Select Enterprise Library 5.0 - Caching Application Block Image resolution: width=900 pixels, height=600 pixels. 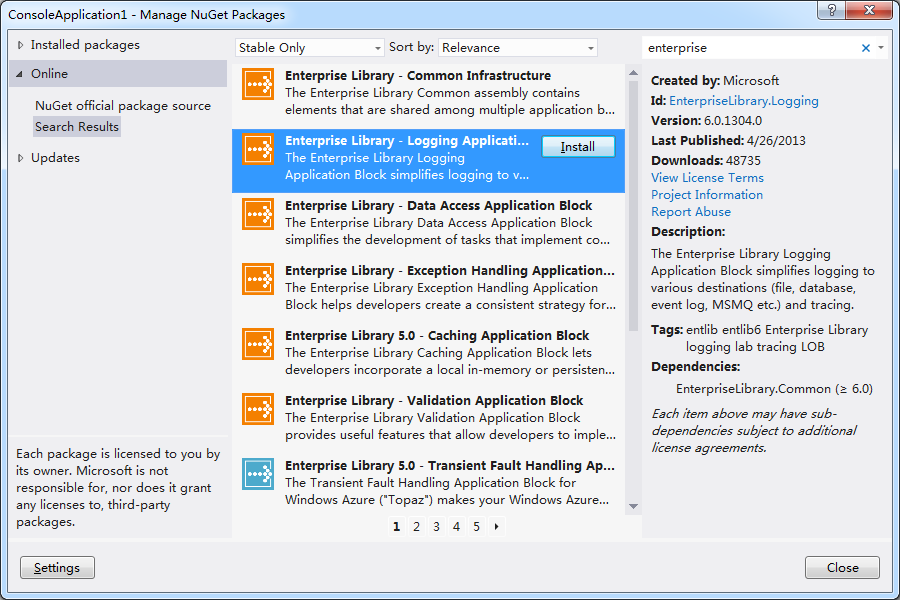(437, 335)
